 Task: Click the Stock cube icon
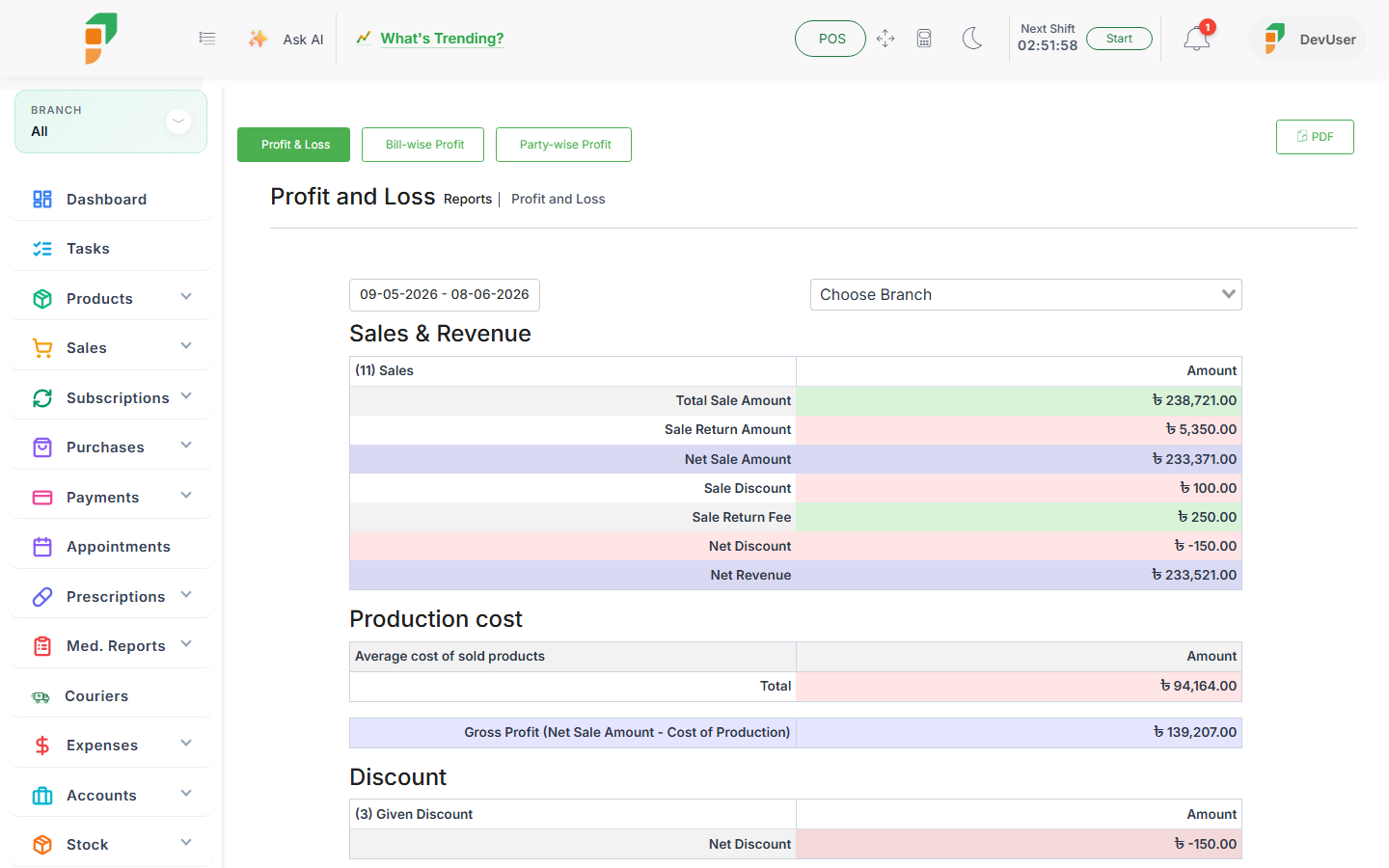[x=42, y=845]
